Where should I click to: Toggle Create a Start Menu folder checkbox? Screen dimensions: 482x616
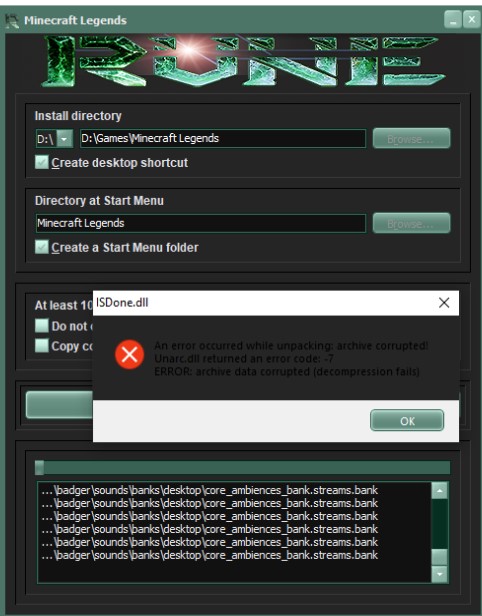(42, 247)
